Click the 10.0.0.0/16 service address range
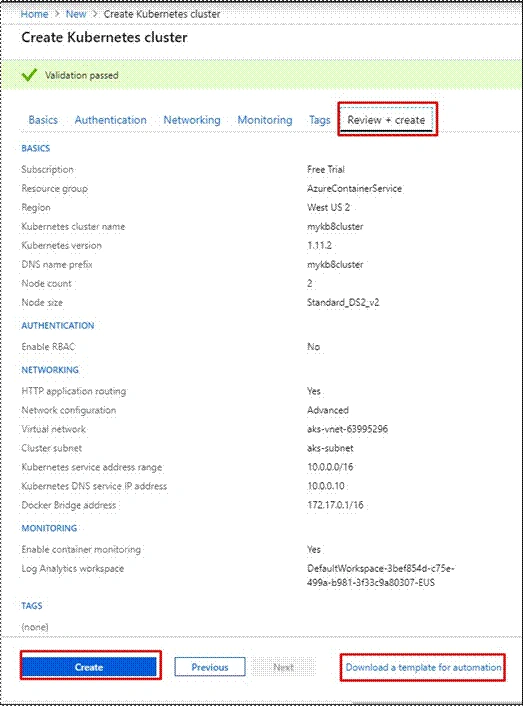This screenshot has height=713, width=529. [330, 467]
